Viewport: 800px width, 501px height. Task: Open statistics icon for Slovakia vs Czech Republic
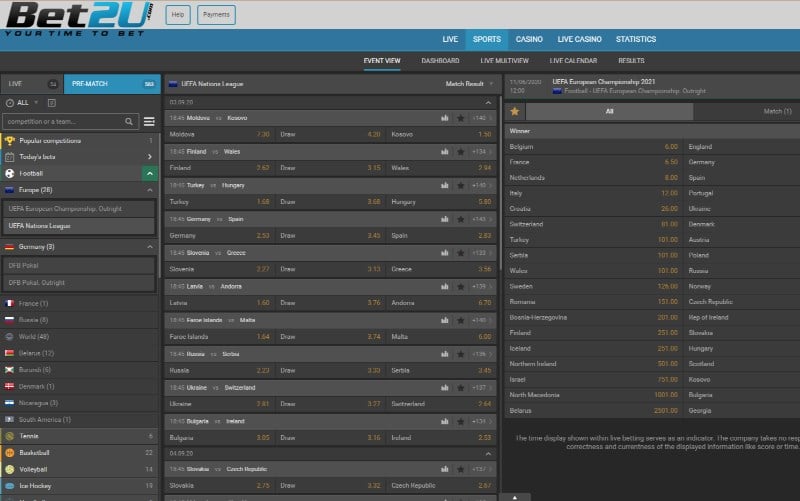pos(445,469)
